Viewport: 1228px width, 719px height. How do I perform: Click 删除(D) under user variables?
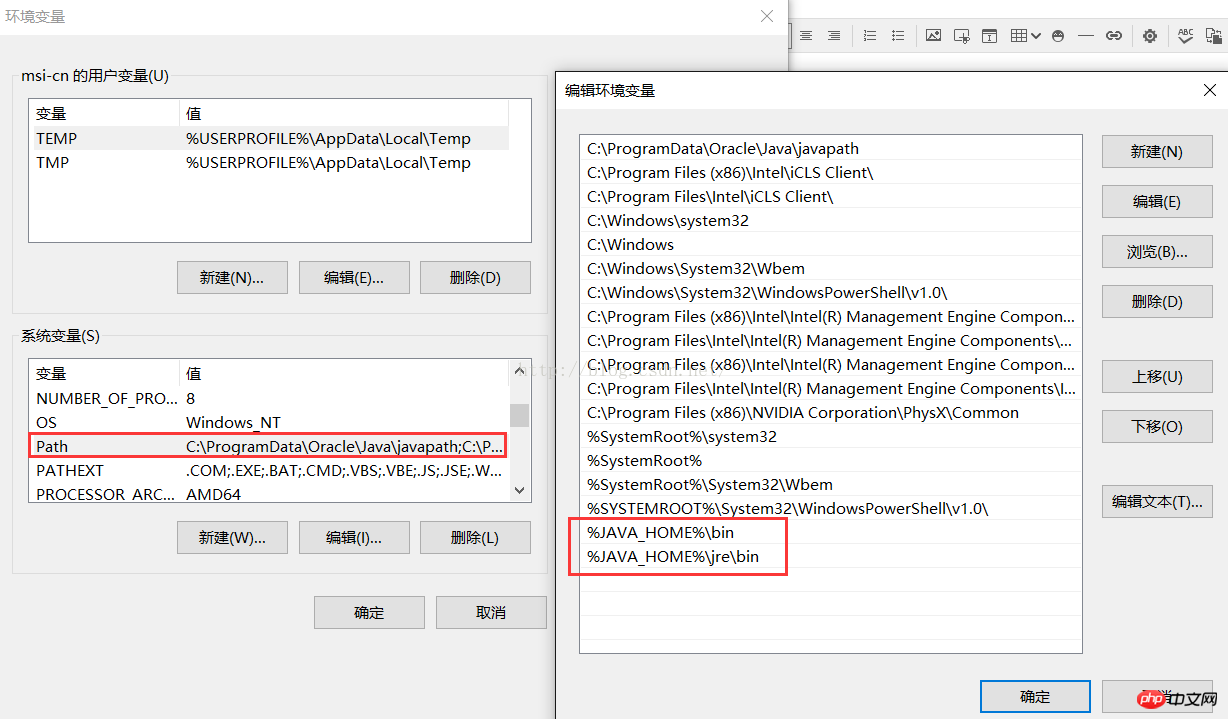(x=475, y=277)
